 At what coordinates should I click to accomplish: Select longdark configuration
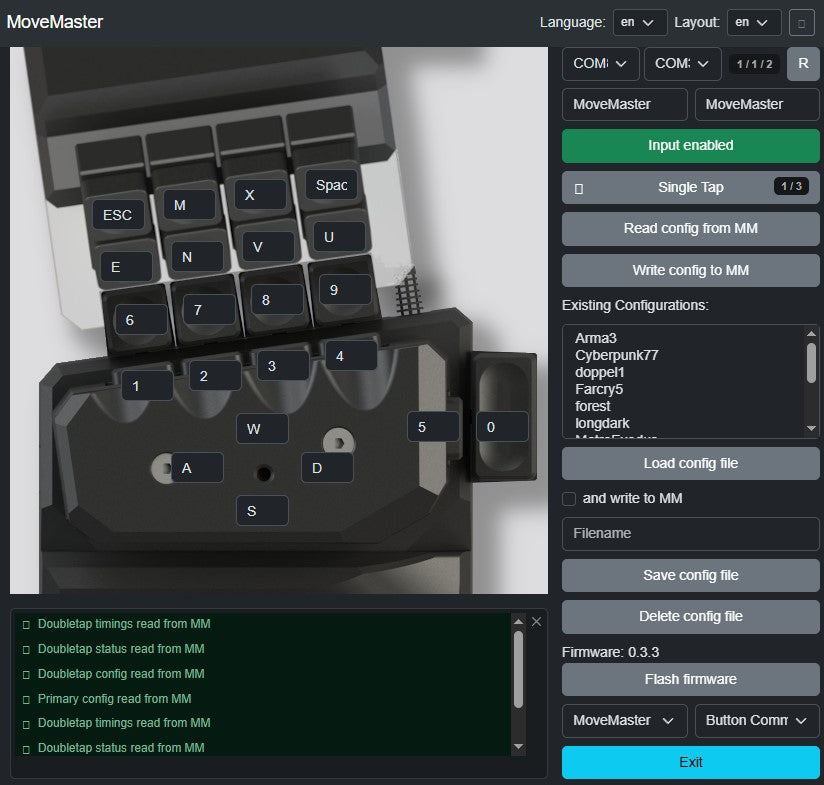click(602, 423)
